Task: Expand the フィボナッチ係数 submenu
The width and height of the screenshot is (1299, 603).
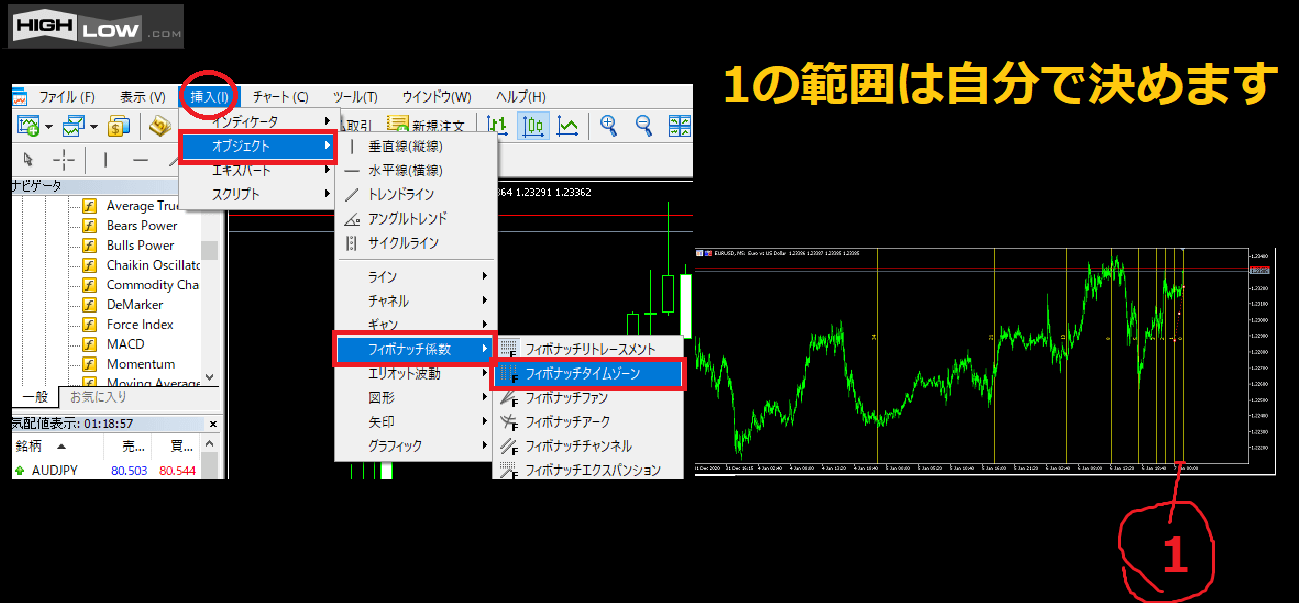Action: tap(414, 348)
